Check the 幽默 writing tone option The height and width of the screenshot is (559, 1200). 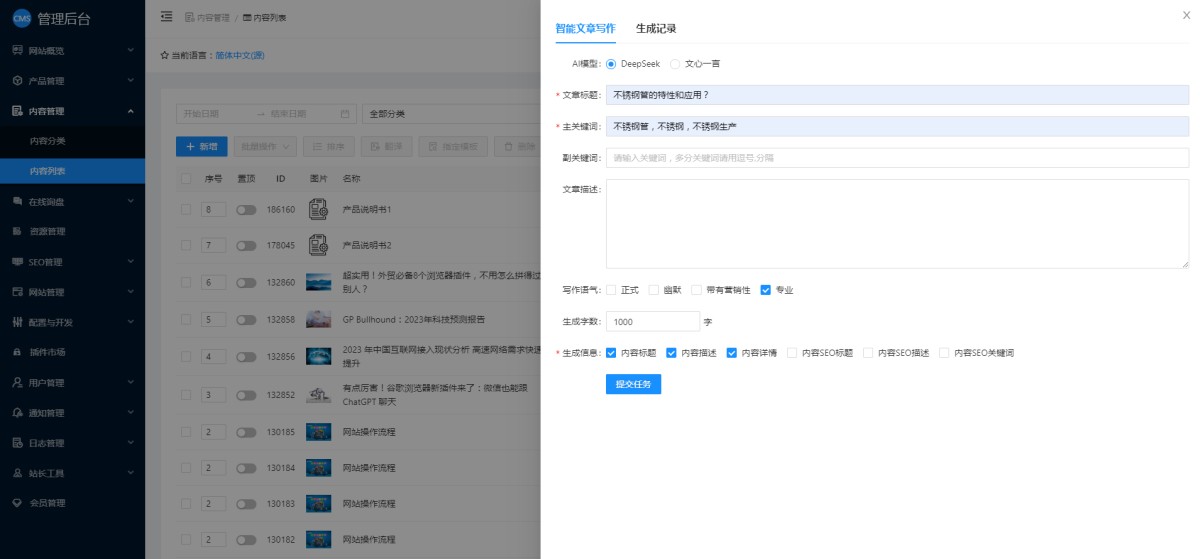[x=654, y=290]
